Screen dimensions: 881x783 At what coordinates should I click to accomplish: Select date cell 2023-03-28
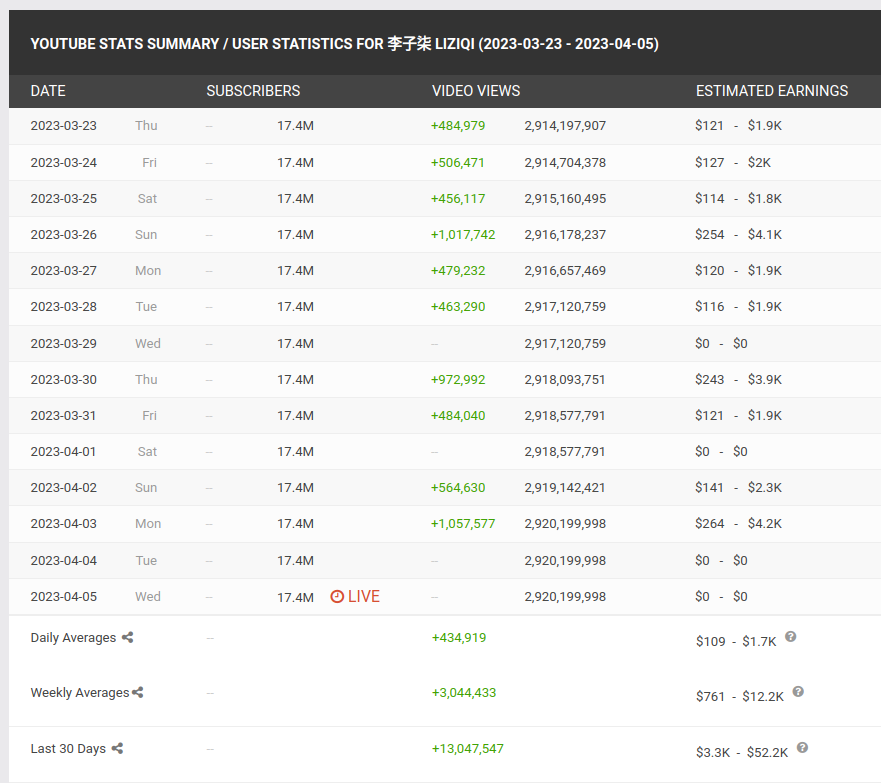(x=63, y=307)
